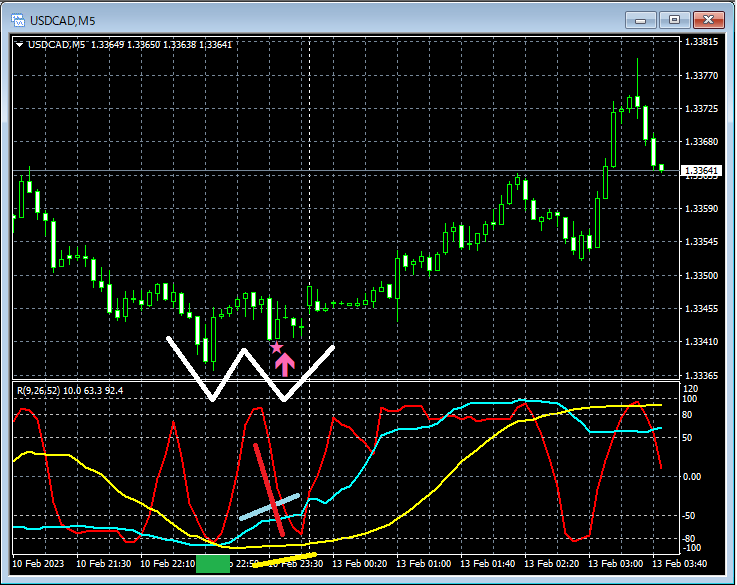Close the USDCAD,M5 chart window

[708, 20]
